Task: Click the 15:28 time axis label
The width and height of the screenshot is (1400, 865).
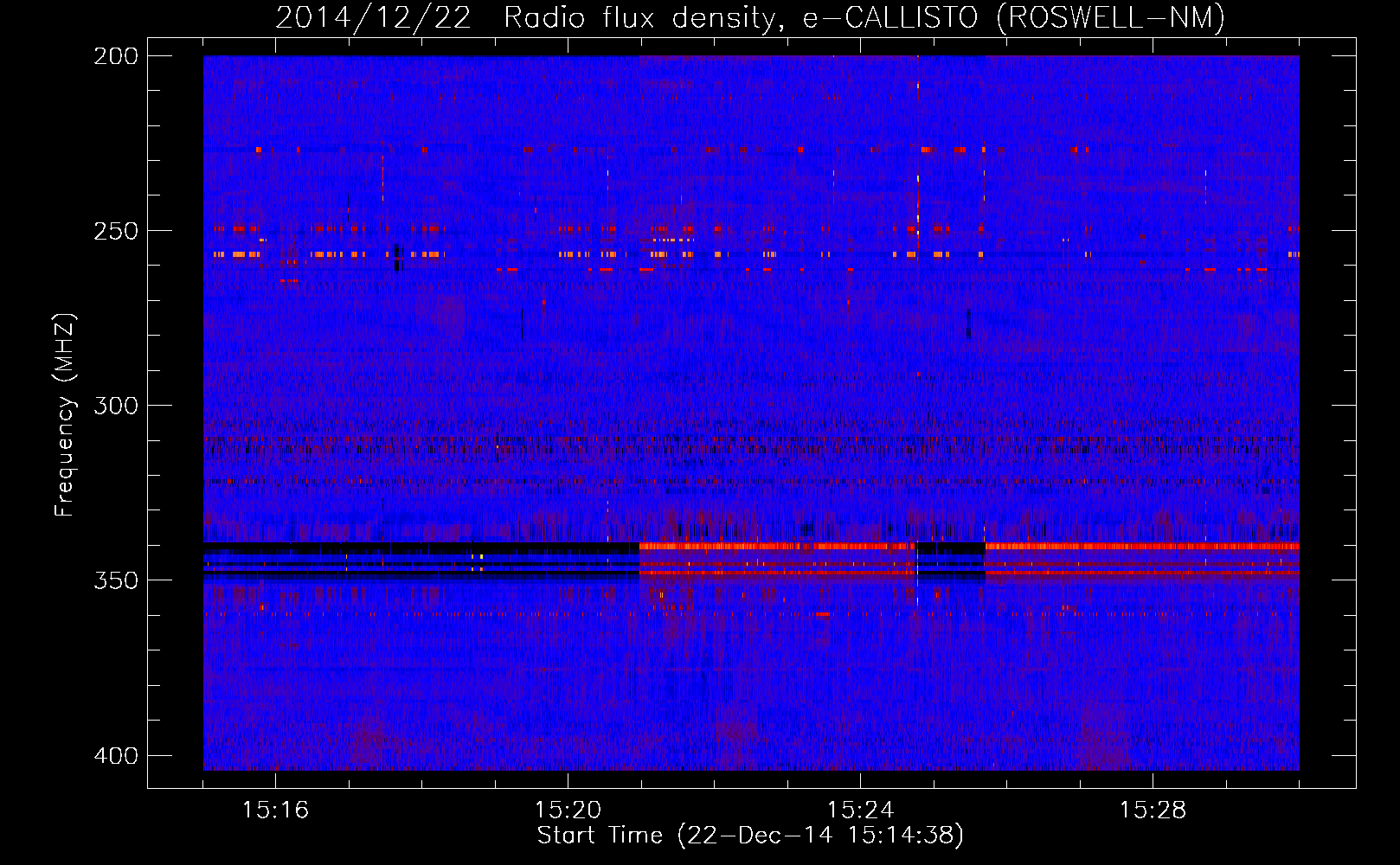Action: click(x=1153, y=811)
